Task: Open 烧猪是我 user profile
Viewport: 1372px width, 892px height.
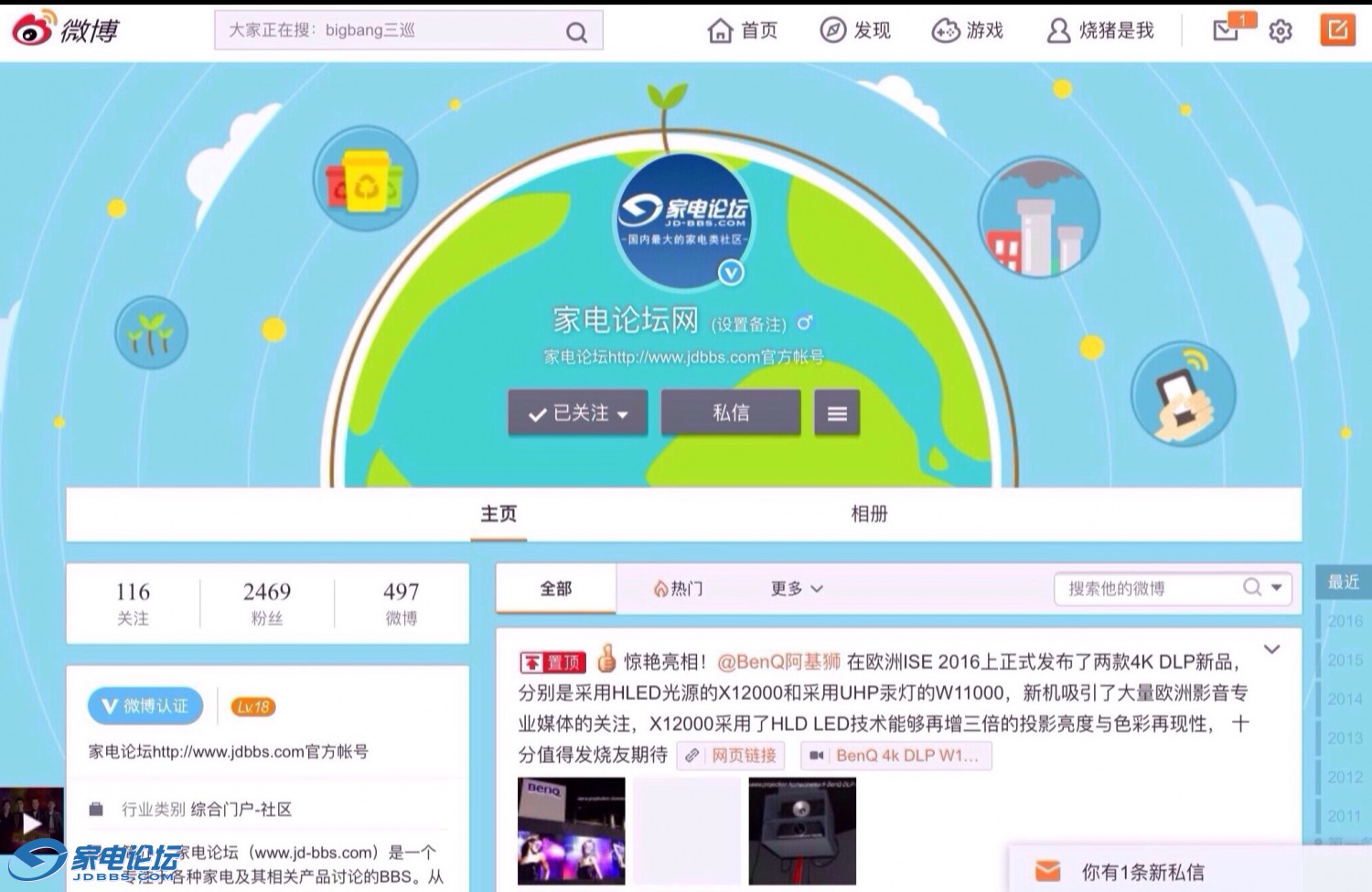Action: (x=1100, y=31)
